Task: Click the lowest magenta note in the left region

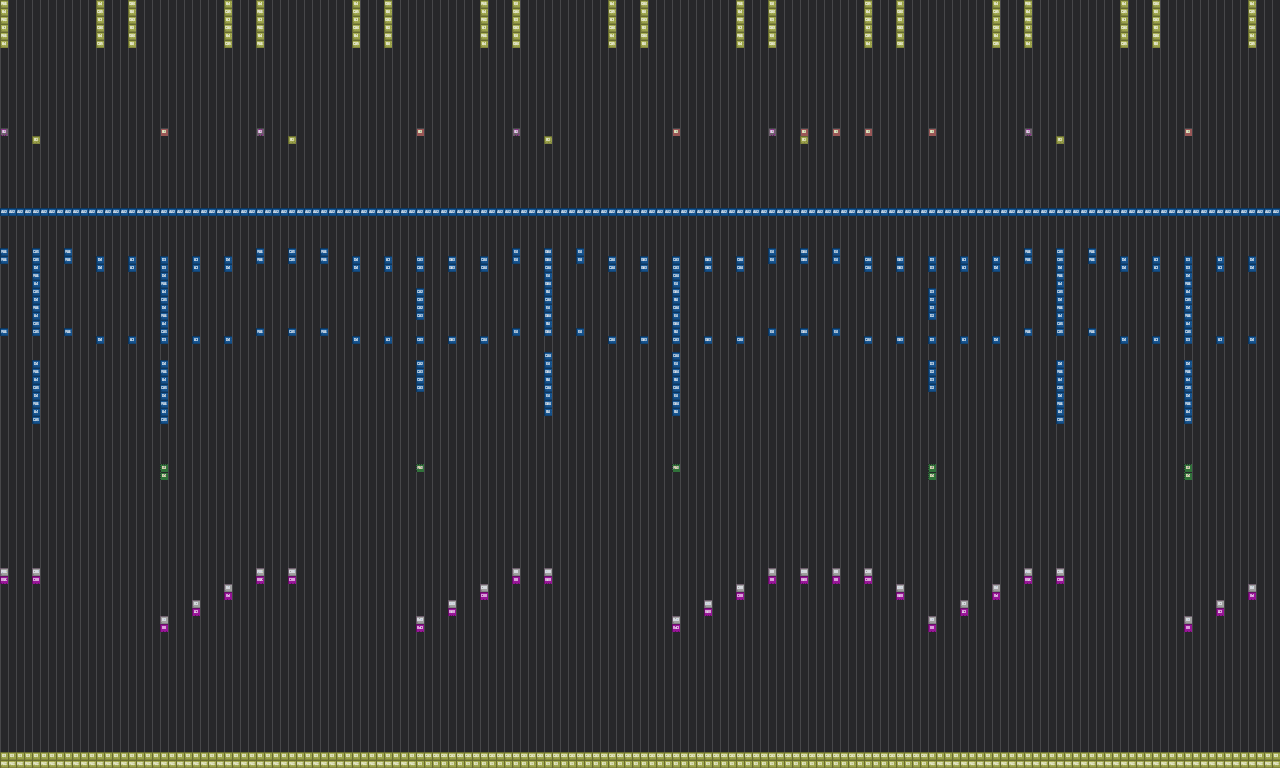Action: [x=166, y=626]
